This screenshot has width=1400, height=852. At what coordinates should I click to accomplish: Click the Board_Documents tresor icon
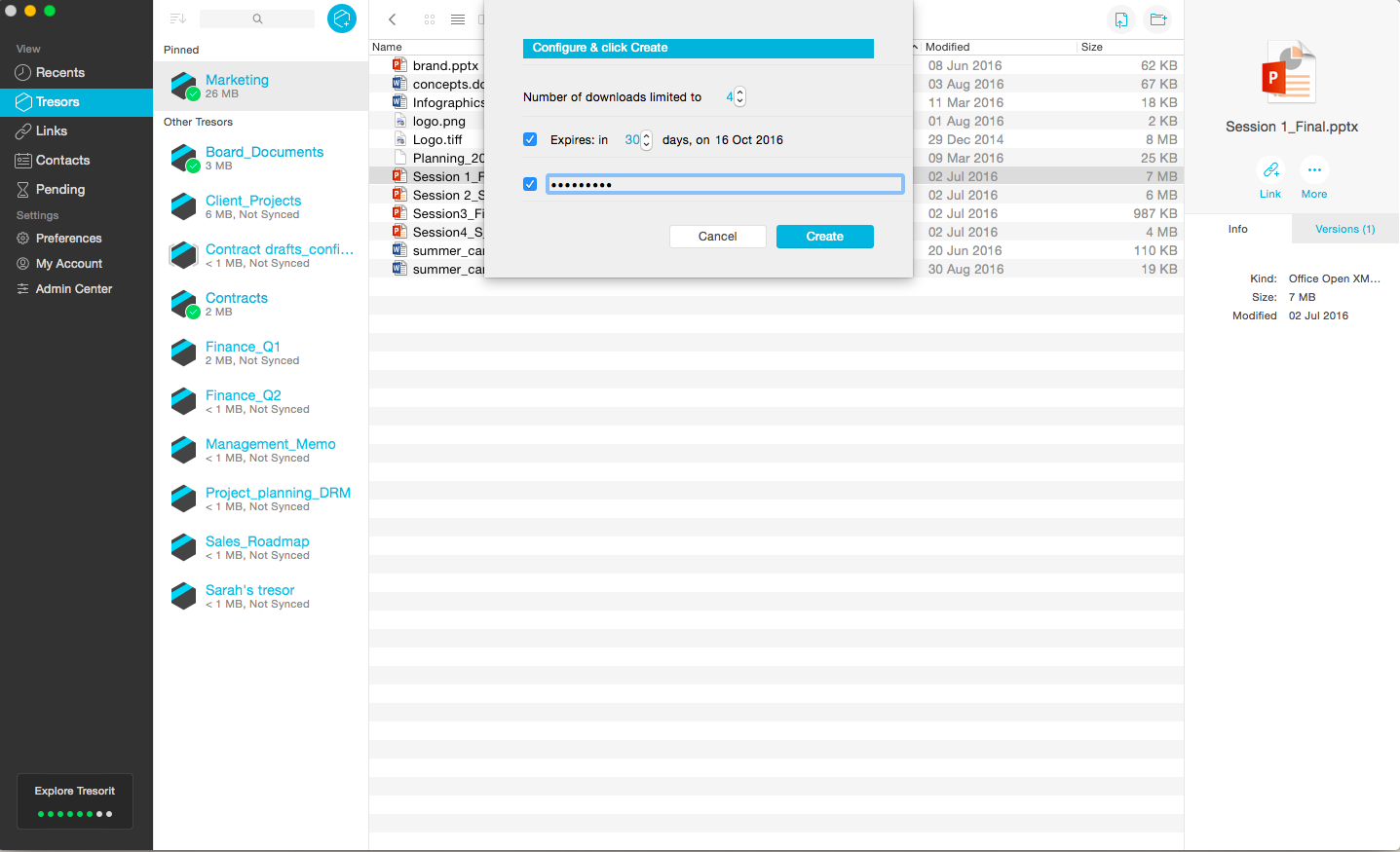pos(184,158)
